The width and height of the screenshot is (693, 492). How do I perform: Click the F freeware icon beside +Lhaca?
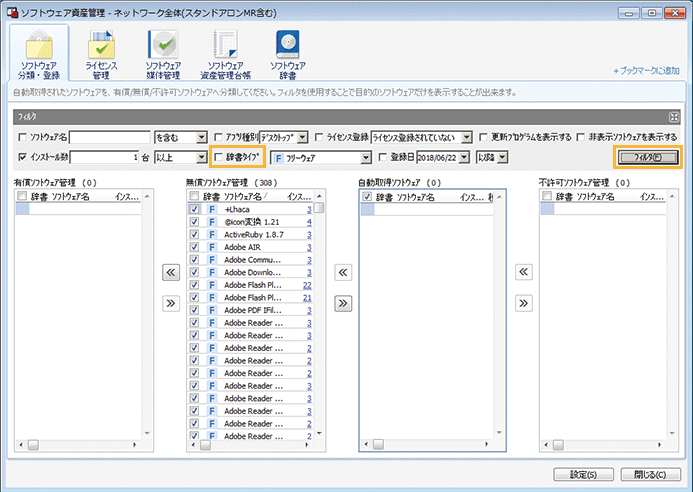[x=212, y=209]
